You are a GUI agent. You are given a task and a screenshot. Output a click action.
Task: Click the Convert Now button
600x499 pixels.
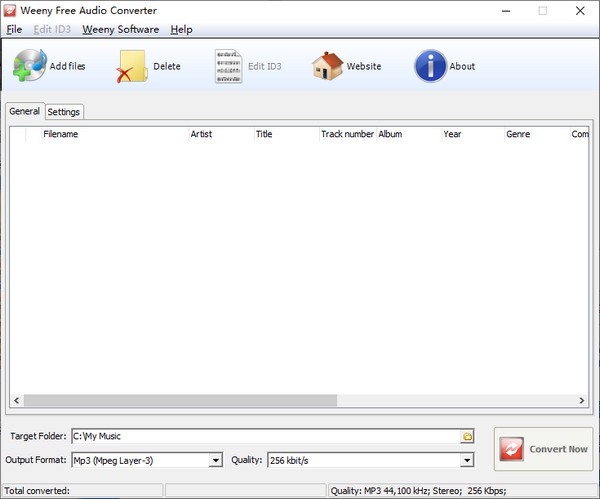[543, 449]
